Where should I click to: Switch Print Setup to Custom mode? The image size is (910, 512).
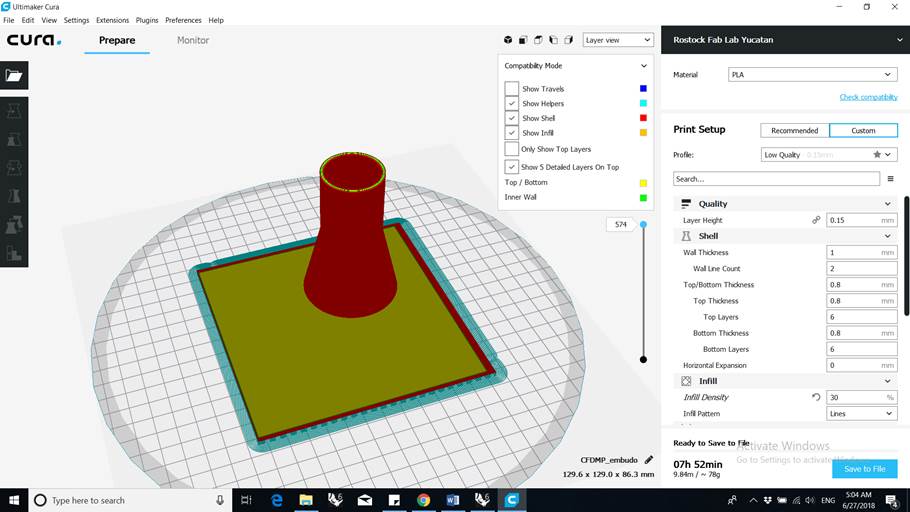[x=863, y=131]
